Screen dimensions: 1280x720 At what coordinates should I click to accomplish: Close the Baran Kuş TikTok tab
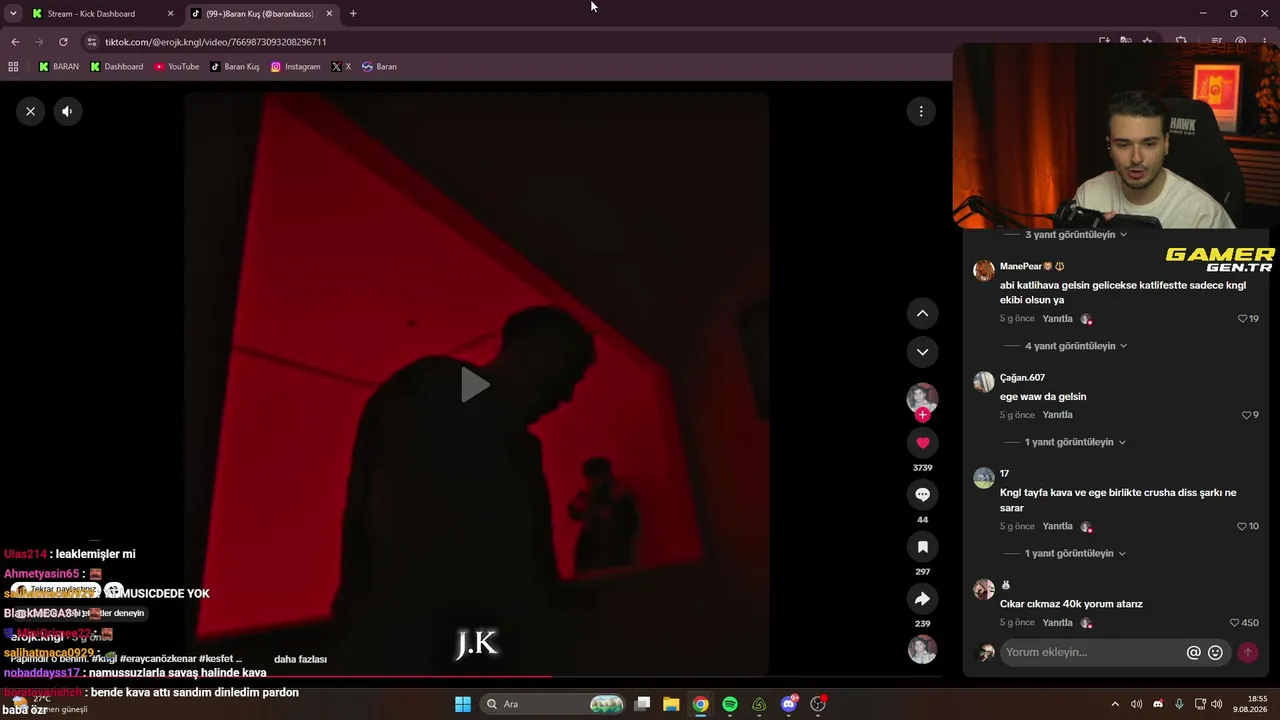click(329, 14)
